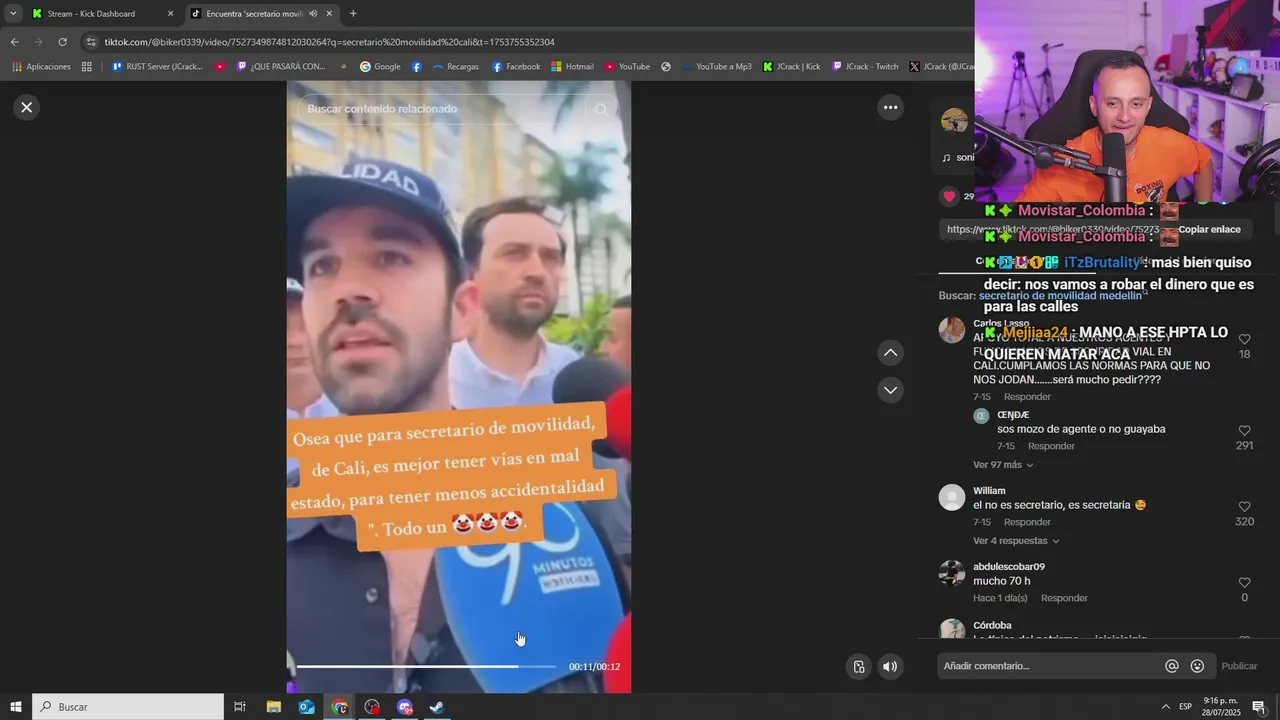Seek on the video progress bar
Screen dimensions: 1280x720
click(x=426, y=666)
